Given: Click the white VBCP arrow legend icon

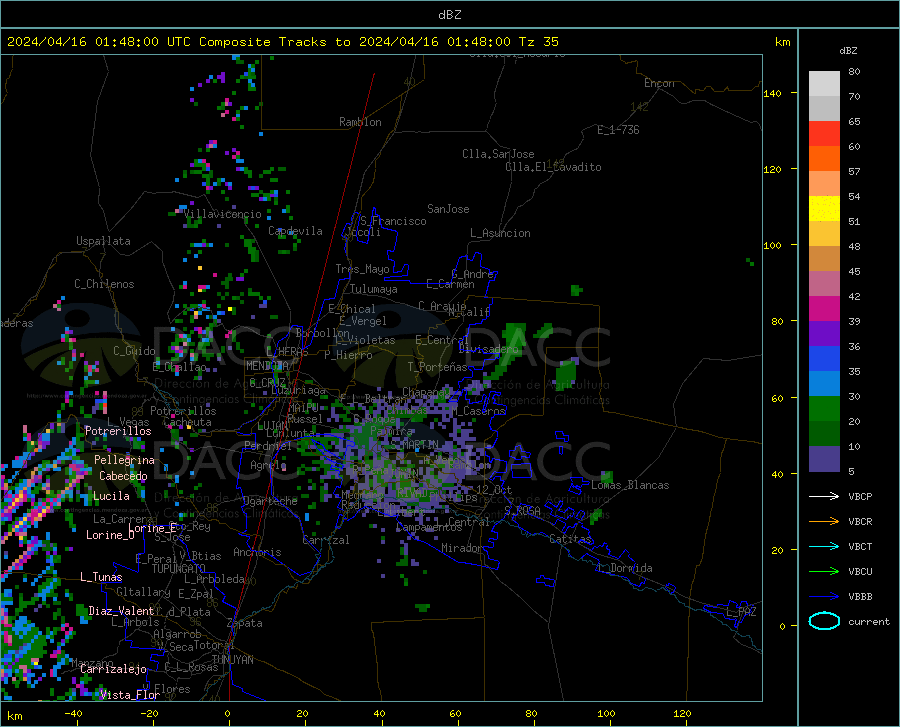Looking at the screenshot, I should (824, 496).
